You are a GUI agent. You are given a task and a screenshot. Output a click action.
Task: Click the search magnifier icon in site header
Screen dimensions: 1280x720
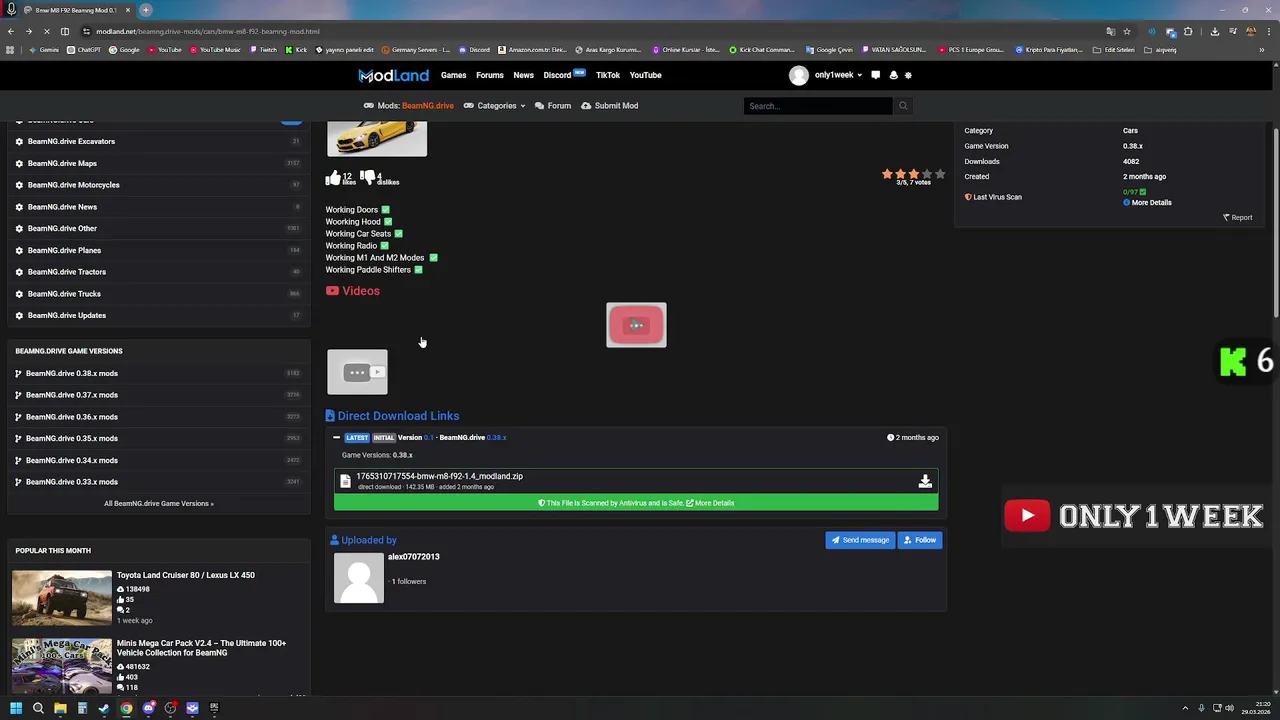pyautogui.click(x=903, y=105)
